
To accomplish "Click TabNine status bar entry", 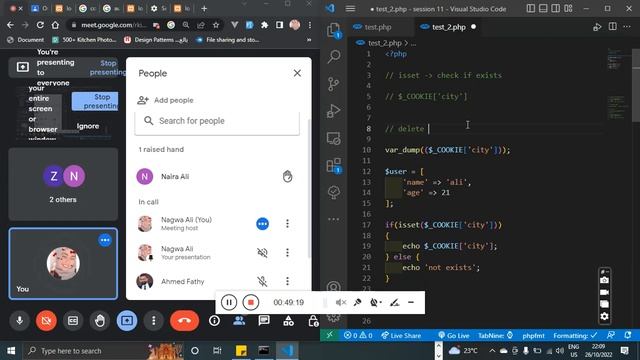I will tap(496, 336).
